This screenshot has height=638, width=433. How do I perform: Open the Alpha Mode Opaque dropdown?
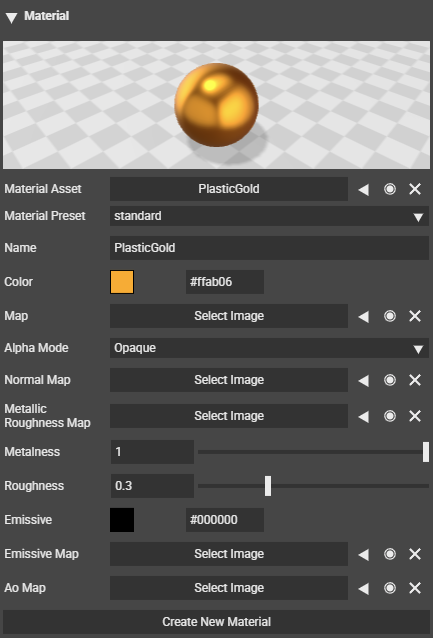(x=269, y=348)
